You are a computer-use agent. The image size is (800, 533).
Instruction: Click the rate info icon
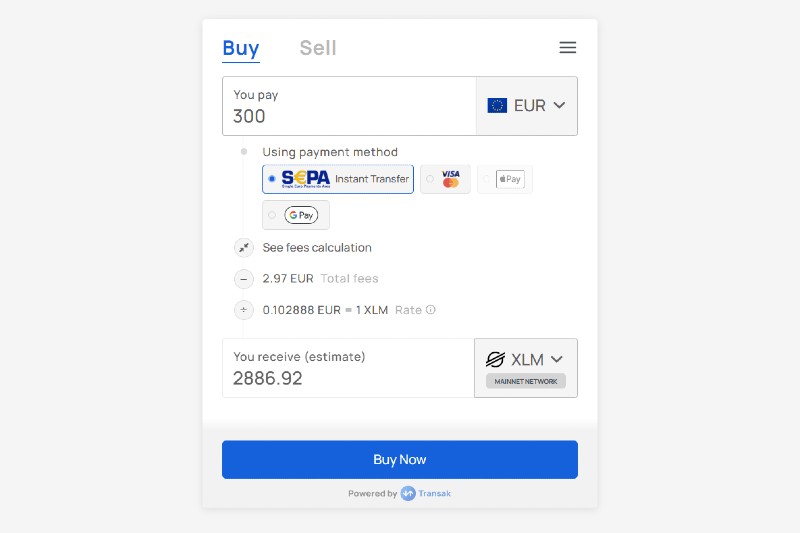tap(431, 310)
